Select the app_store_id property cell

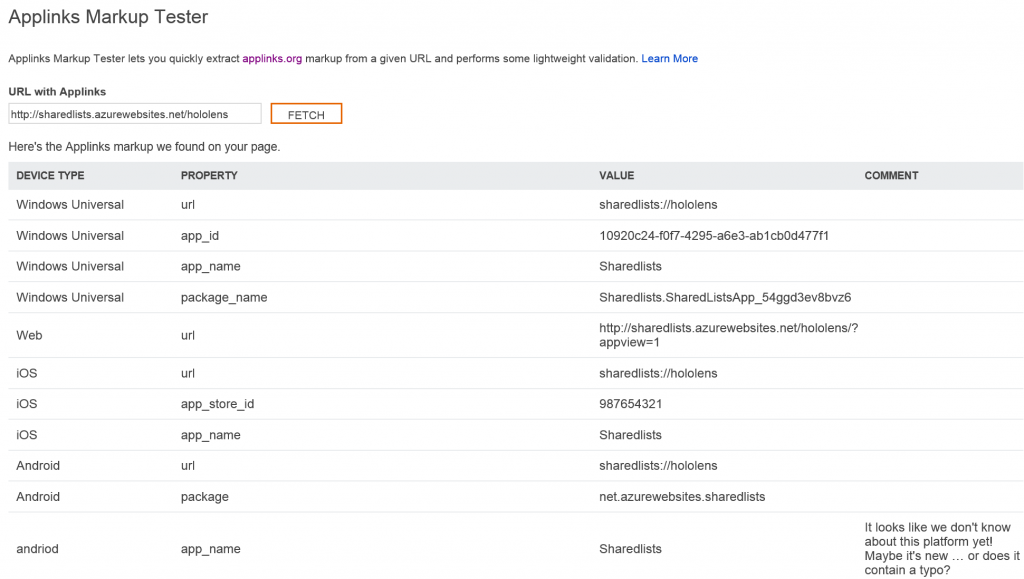pos(217,404)
